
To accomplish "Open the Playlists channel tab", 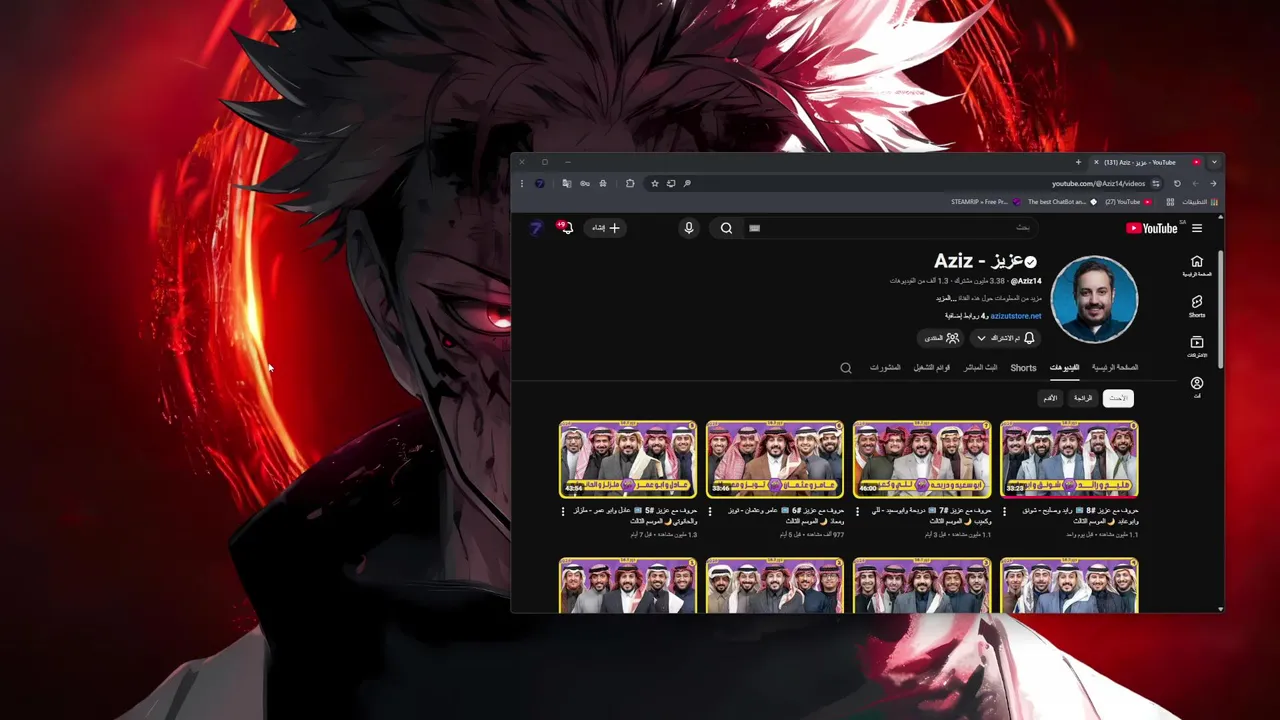I will (x=932, y=367).
